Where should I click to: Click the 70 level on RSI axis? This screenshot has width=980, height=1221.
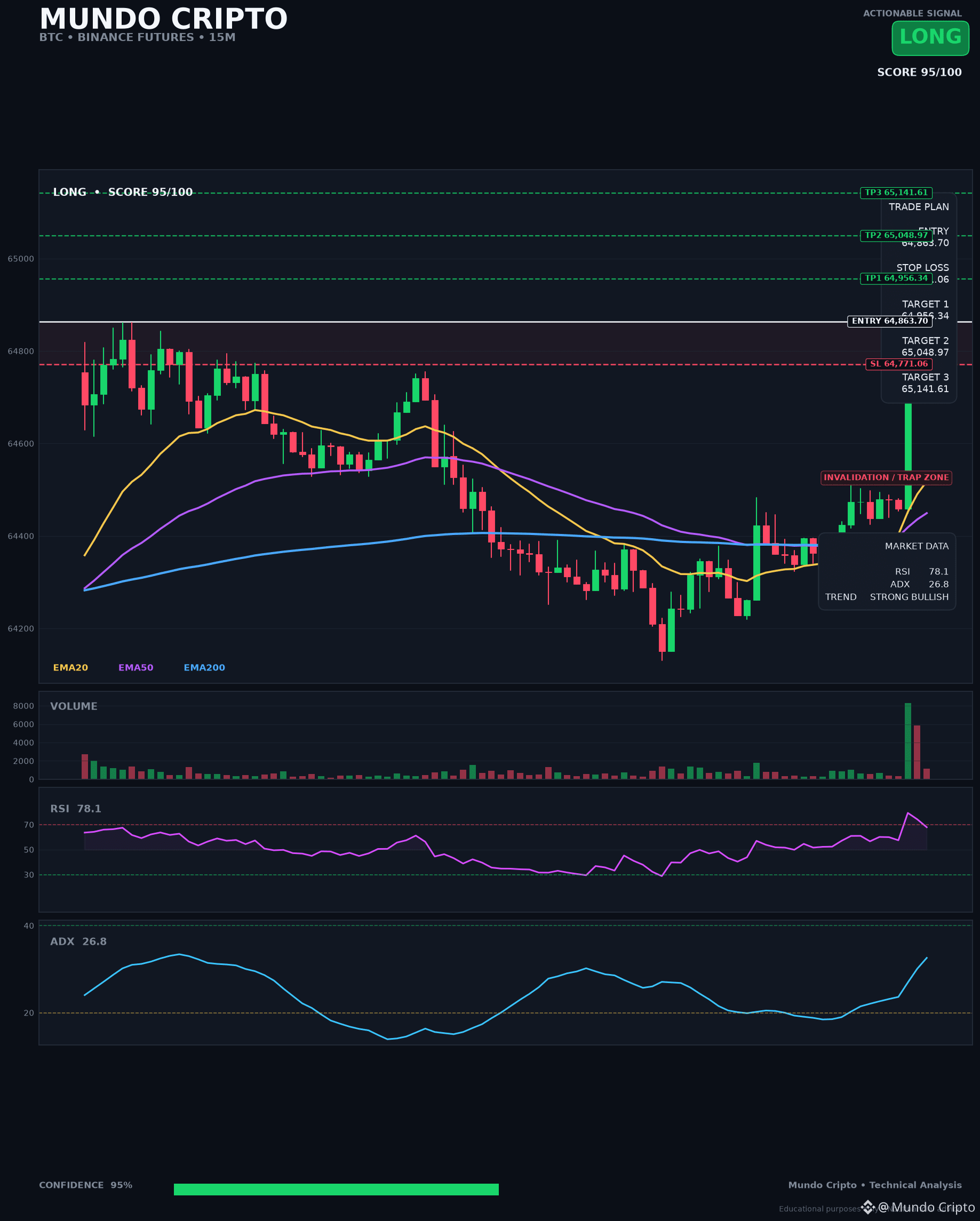tap(29, 825)
